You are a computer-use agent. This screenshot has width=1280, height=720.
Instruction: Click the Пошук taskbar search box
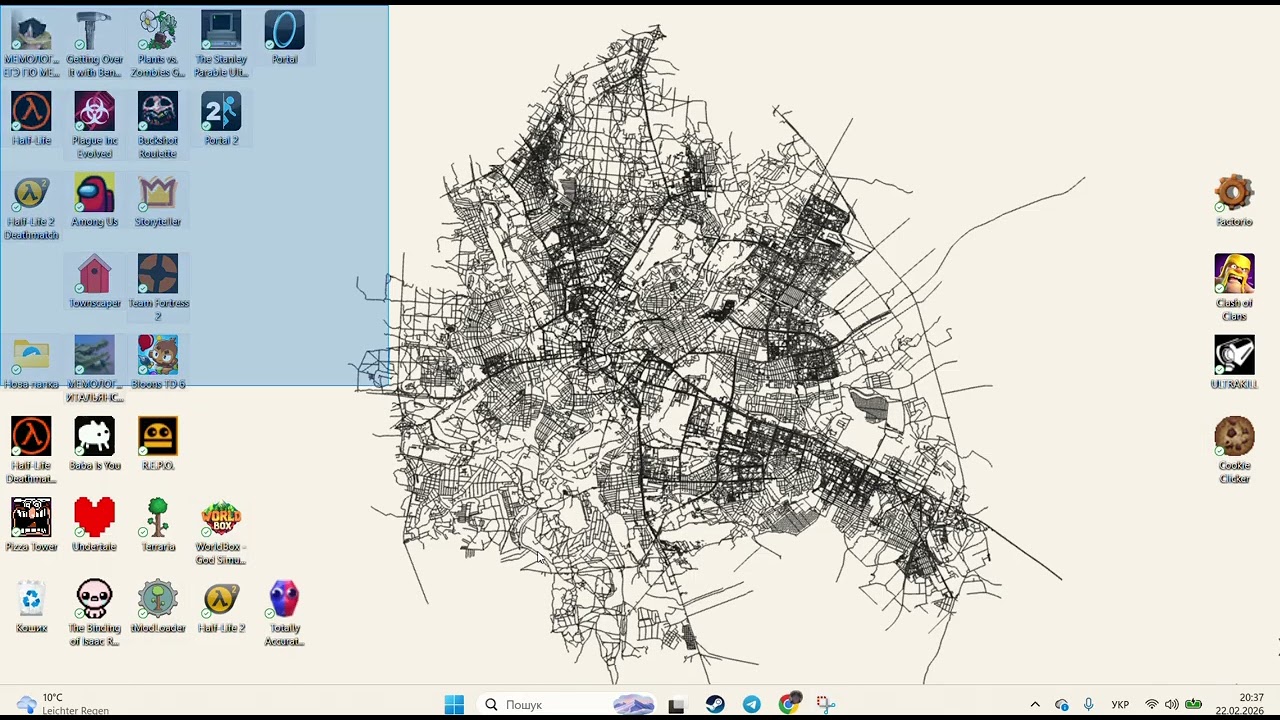(566, 704)
